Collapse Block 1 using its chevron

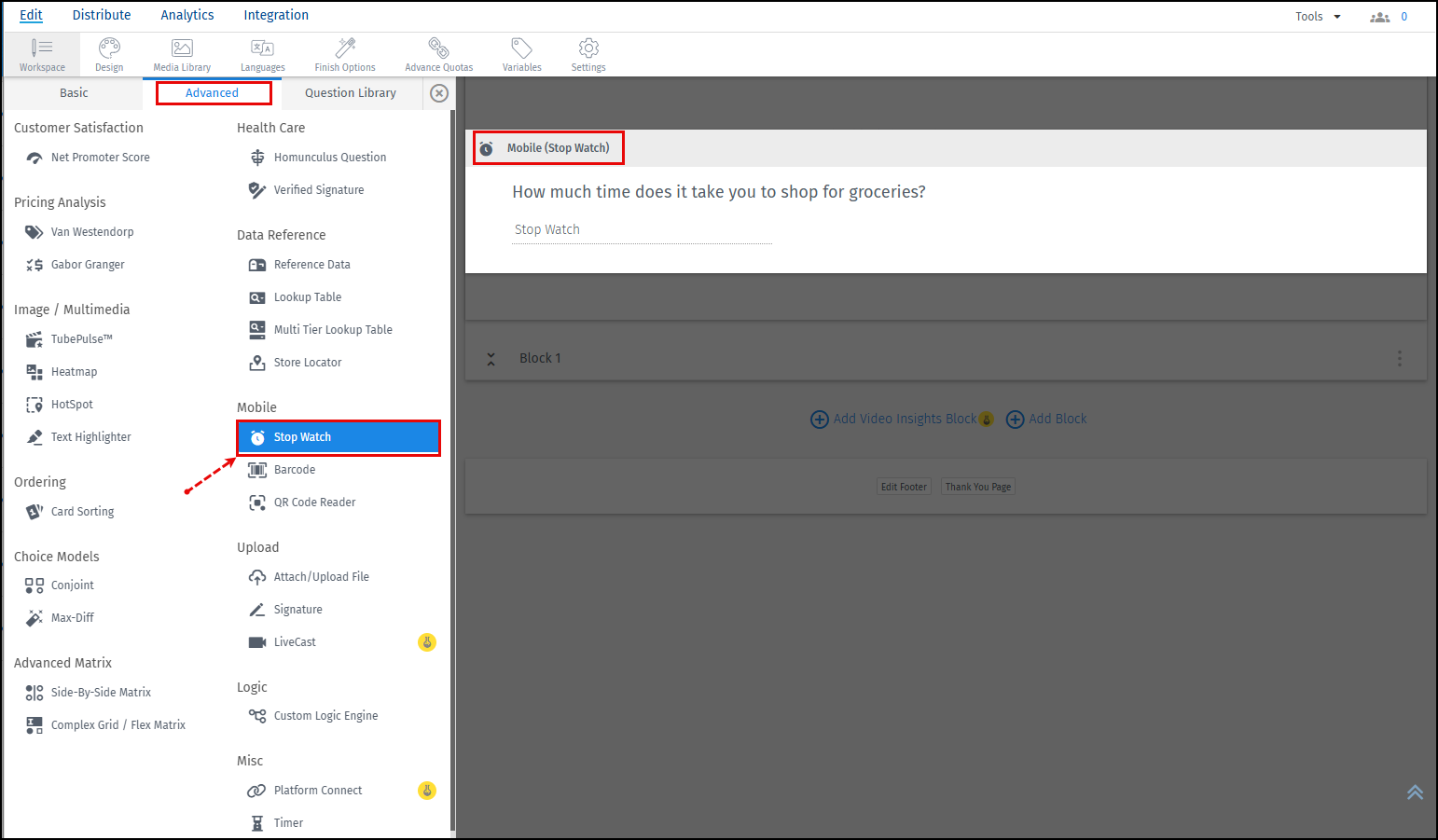click(491, 357)
